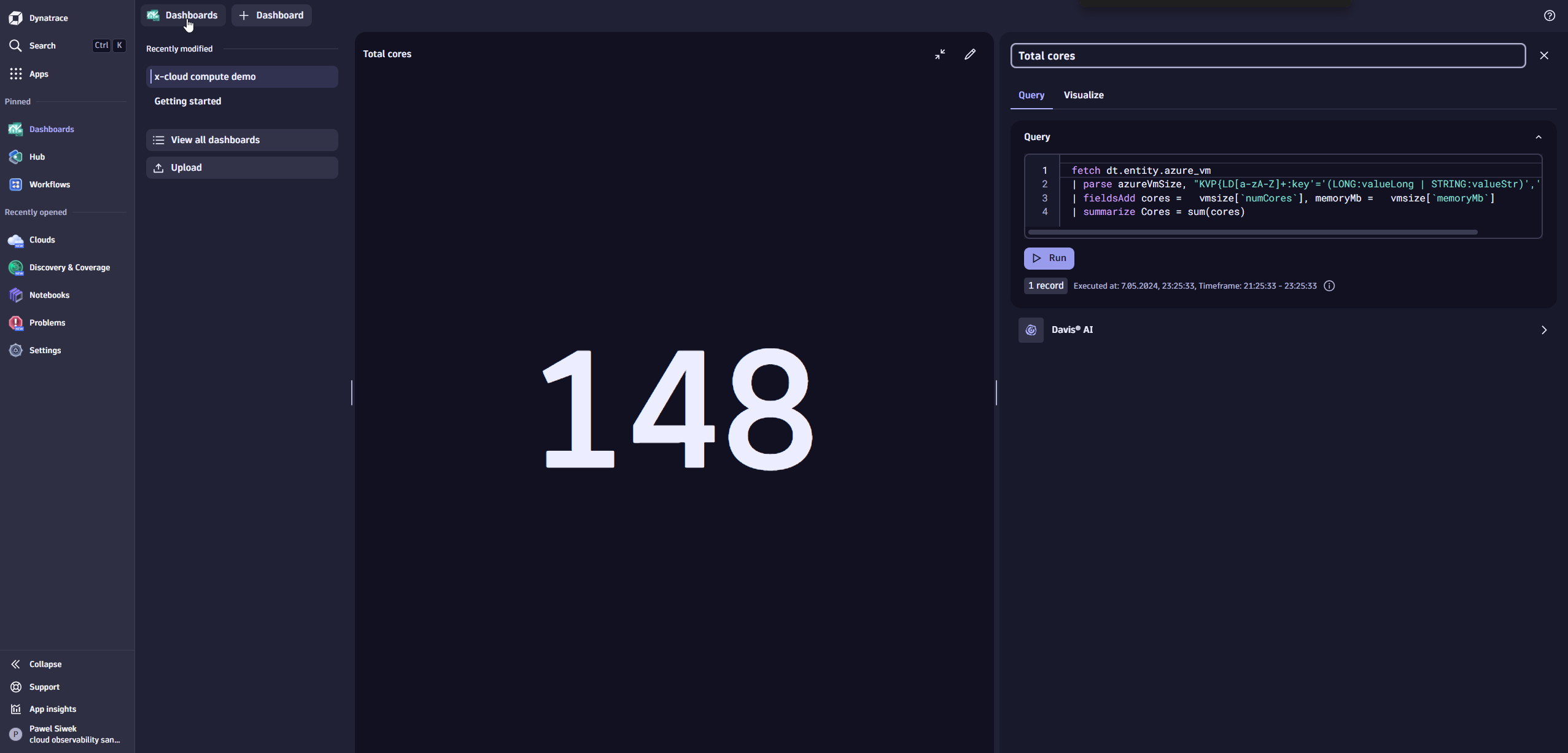This screenshot has height=753, width=1568.
Task: Click the Total cores title field
Action: click(x=1268, y=56)
